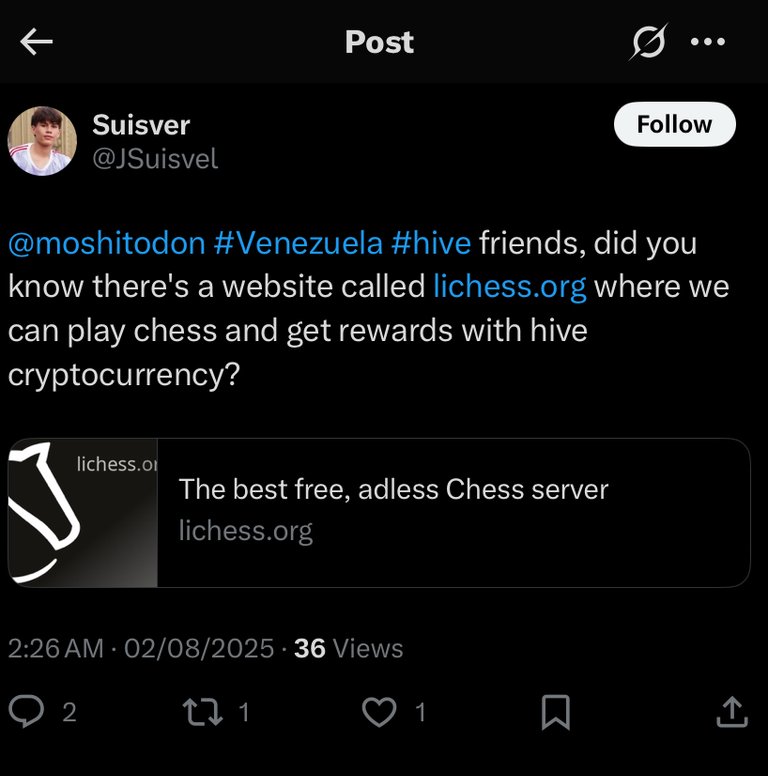Image resolution: width=768 pixels, height=776 pixels.
Task: Open the three-dot more options menu
Action: (708, 42)
